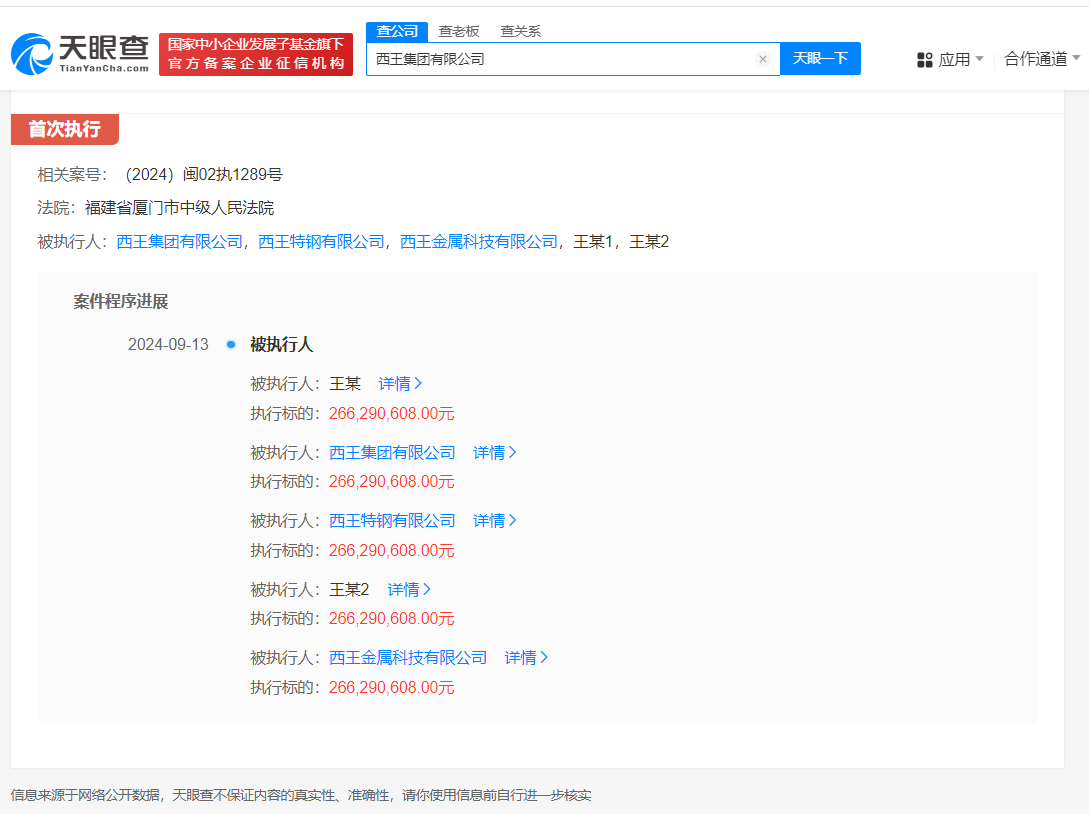Click the blue timeline dot beside 被执行人
The width and height of the screenshot is (1089, 814).
[x=231, y=344]
